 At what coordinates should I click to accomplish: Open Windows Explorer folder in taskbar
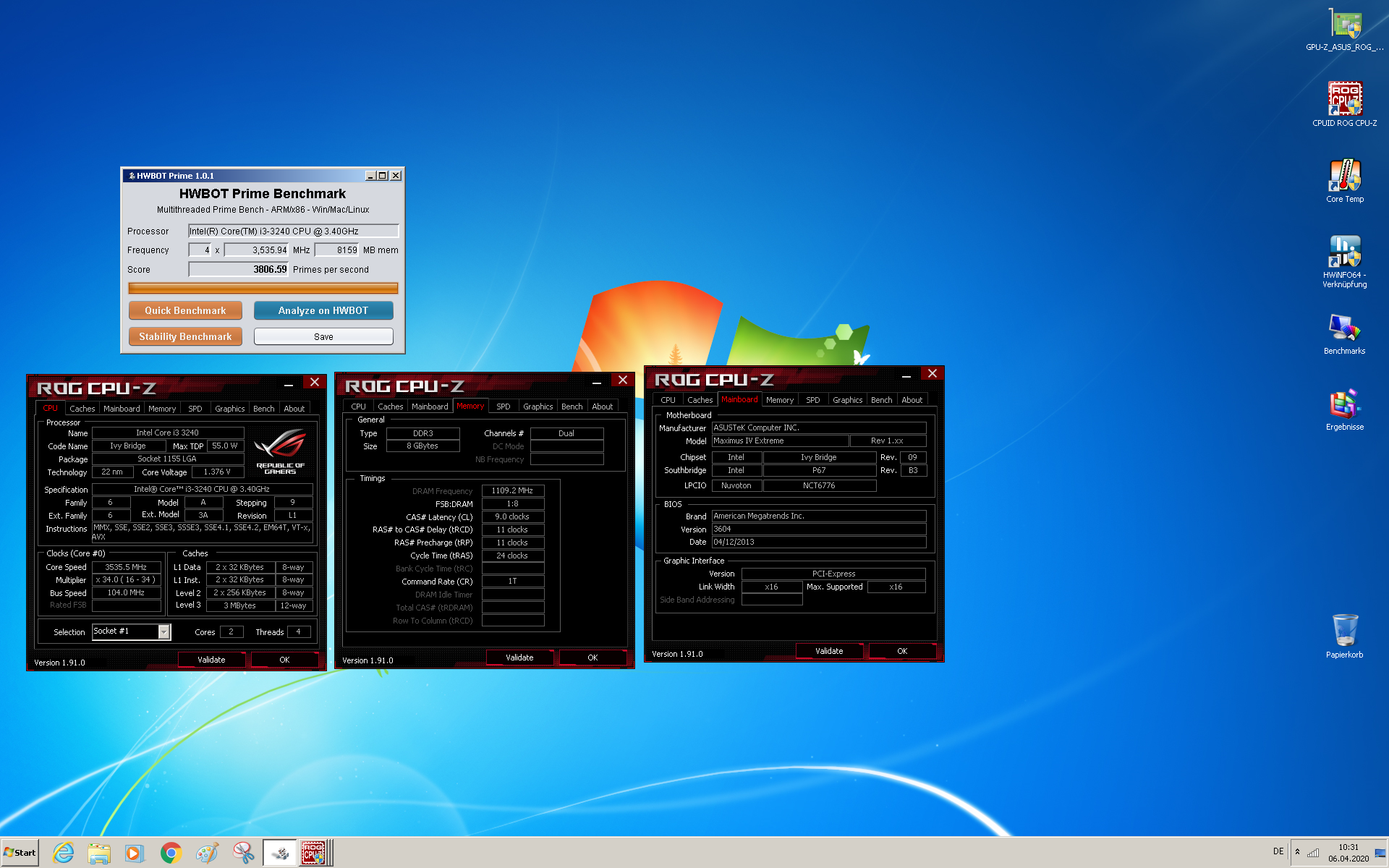click(x=99, y=853)
